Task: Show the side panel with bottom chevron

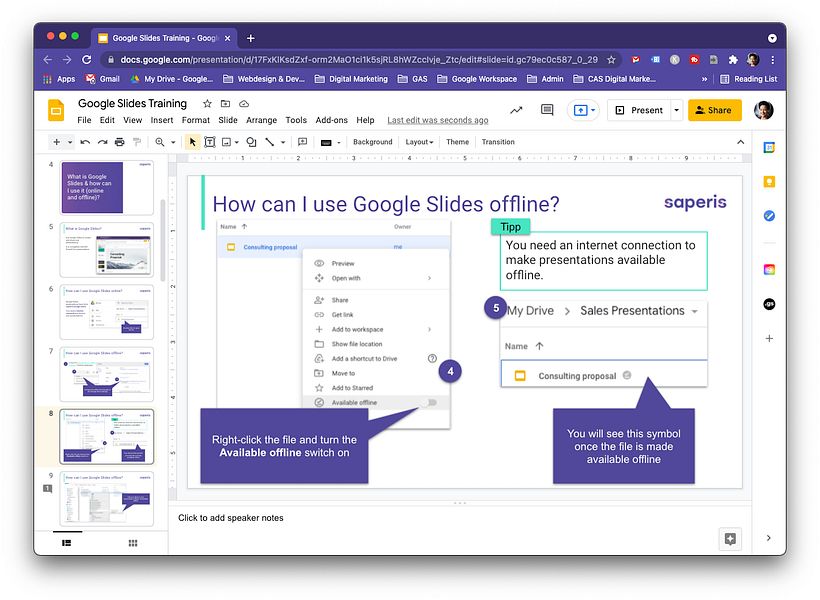Action: (x=768, y=538)
